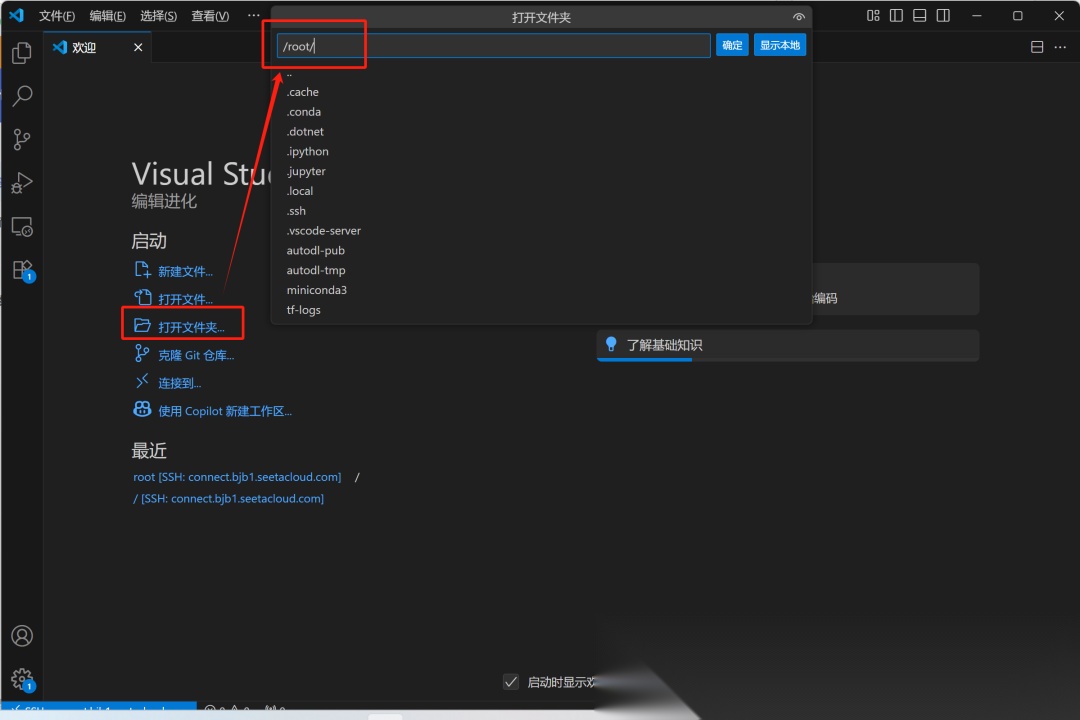Click the SSH remote status bar indicator
This screenshot has width=1080, height=720.
98,708
